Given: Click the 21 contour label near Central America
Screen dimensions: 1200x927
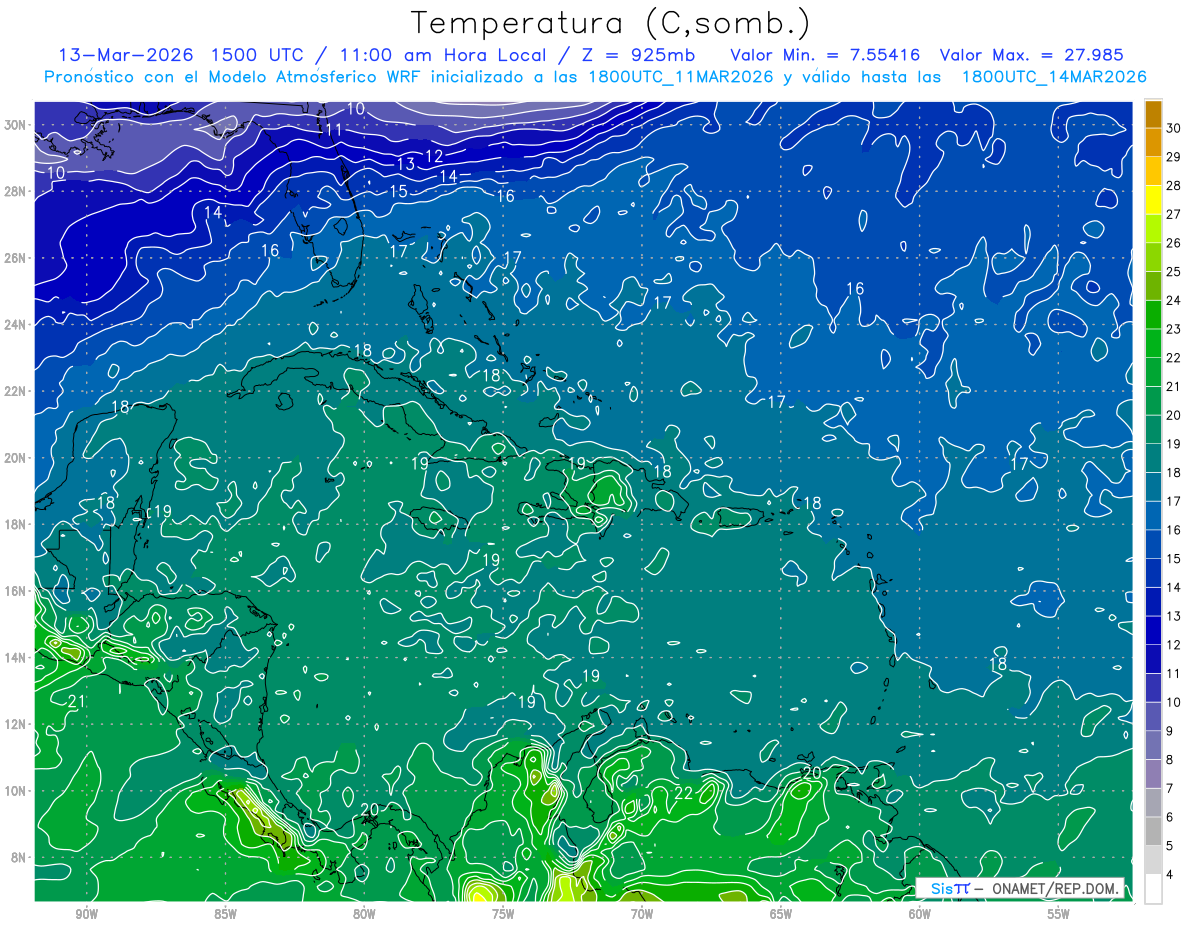Looking at the screenshot, I should [x=77, y=702].
